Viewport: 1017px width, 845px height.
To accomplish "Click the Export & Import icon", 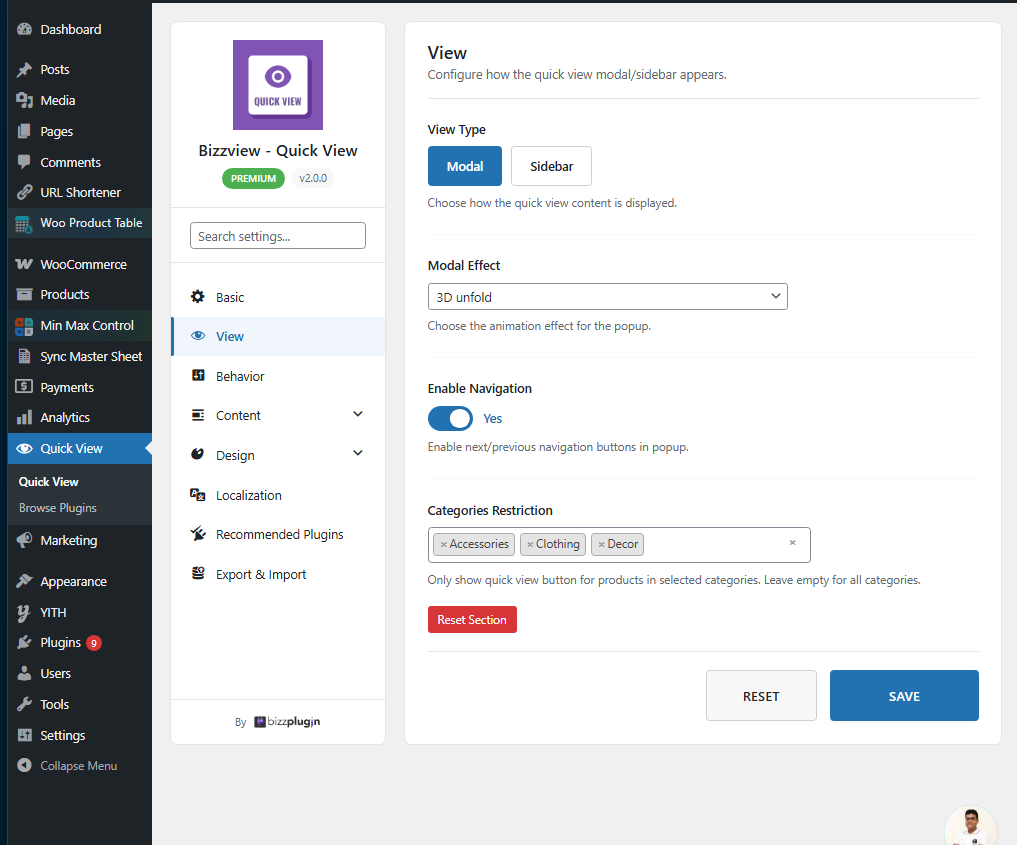I will [198, 573].
